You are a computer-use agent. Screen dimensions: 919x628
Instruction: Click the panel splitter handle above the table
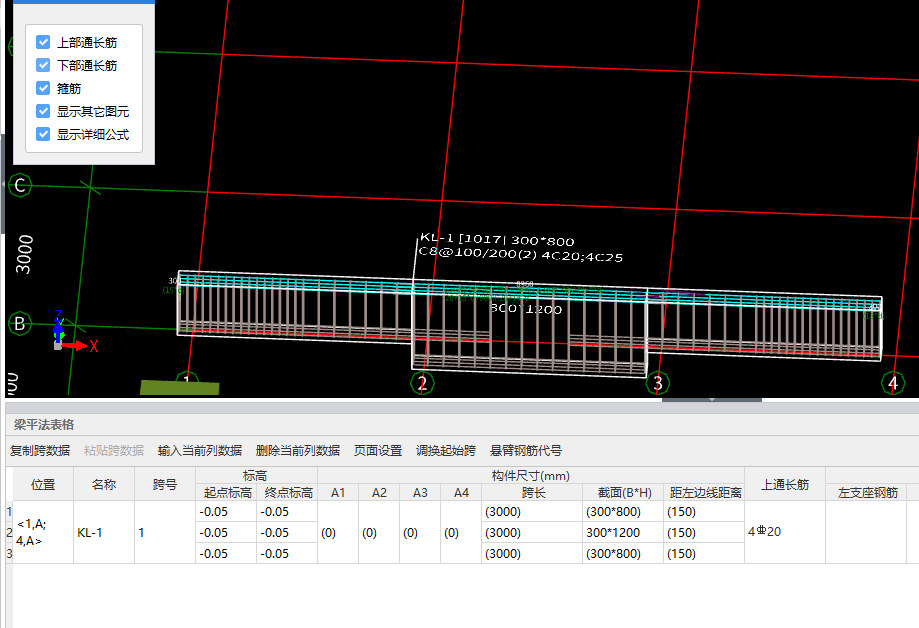pyautogui.click(x=712, y=399)
